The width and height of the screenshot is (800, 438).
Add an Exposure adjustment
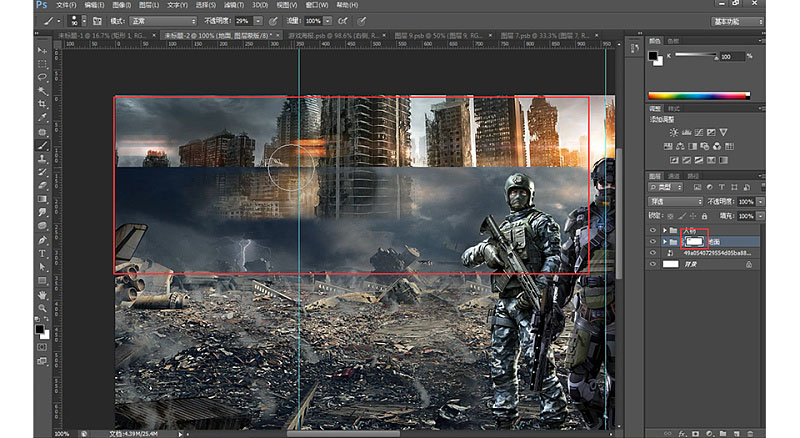click(x=711, y=132)
